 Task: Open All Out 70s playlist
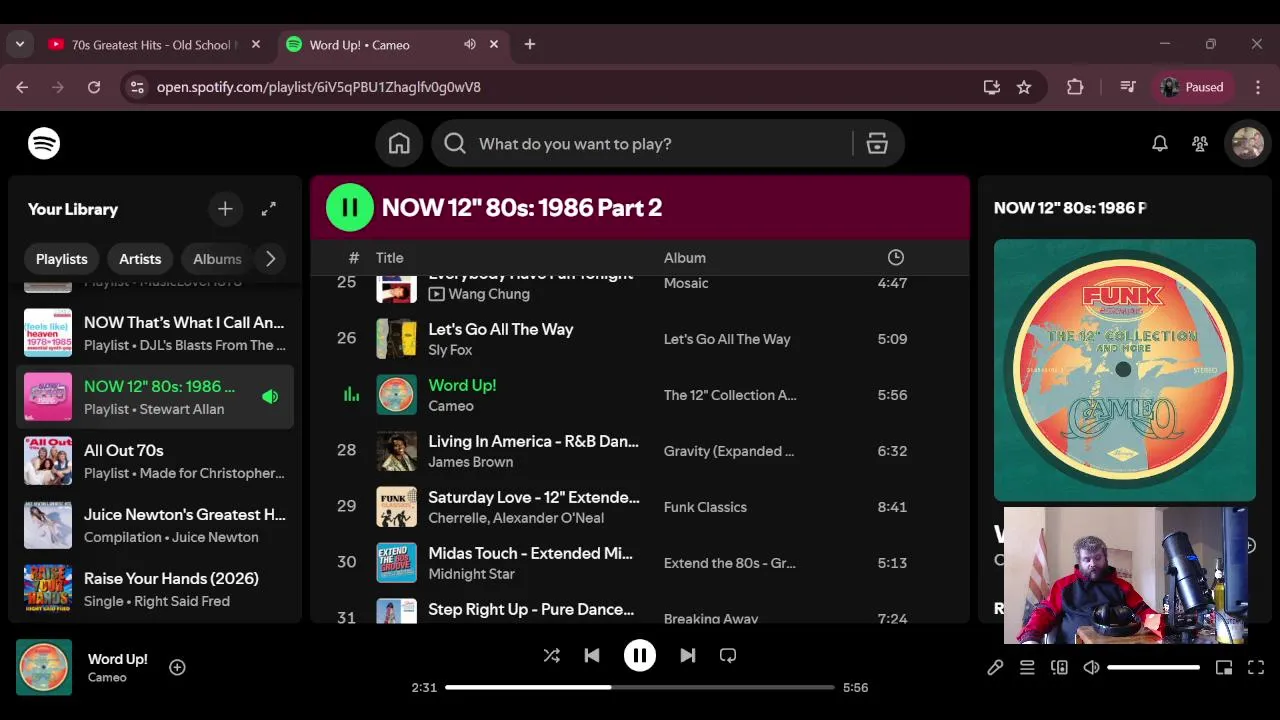(155, 461)
